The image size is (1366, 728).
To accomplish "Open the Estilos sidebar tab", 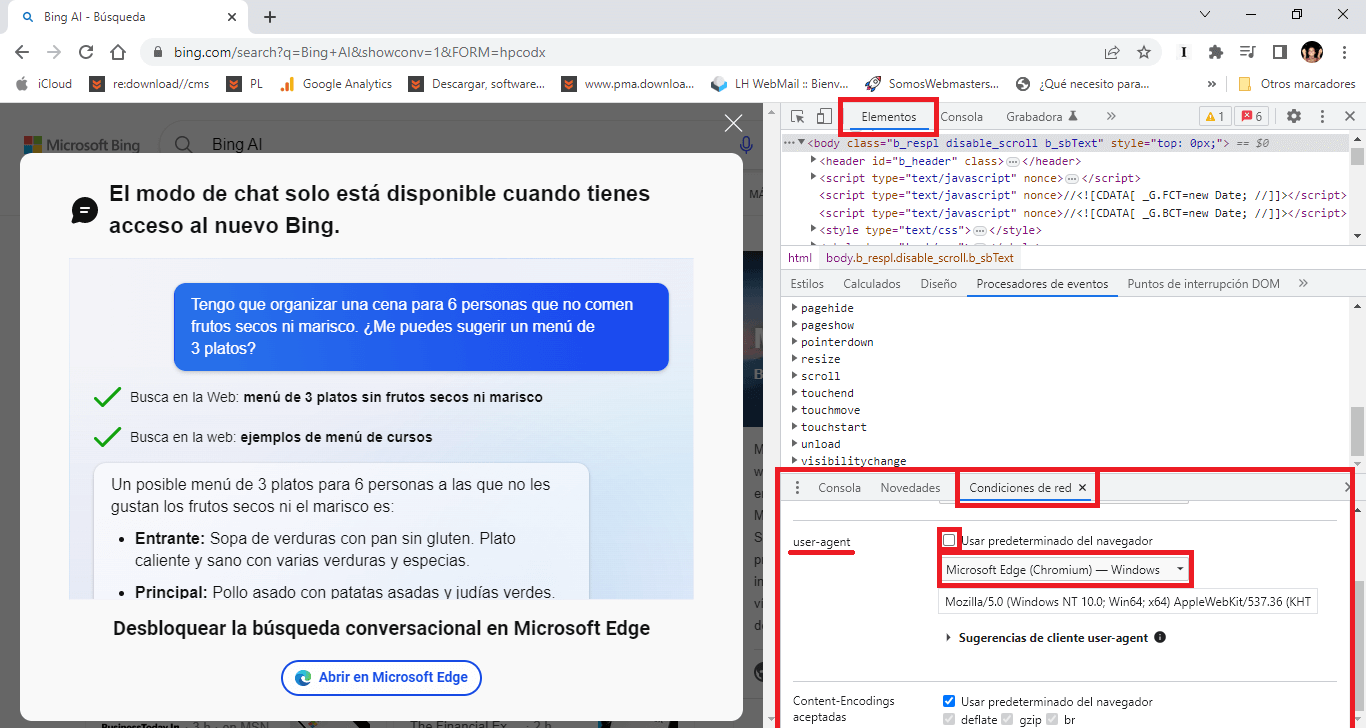I will coord(807,284).
